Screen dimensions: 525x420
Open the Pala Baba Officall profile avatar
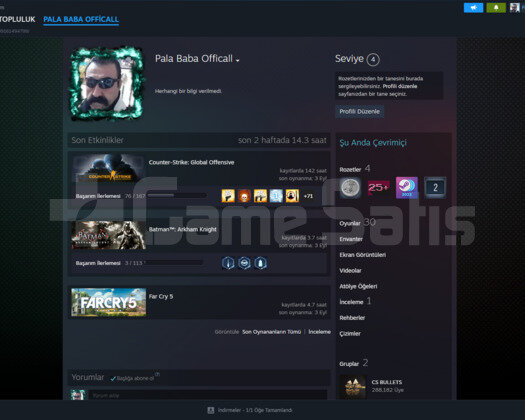pos(107,84)
